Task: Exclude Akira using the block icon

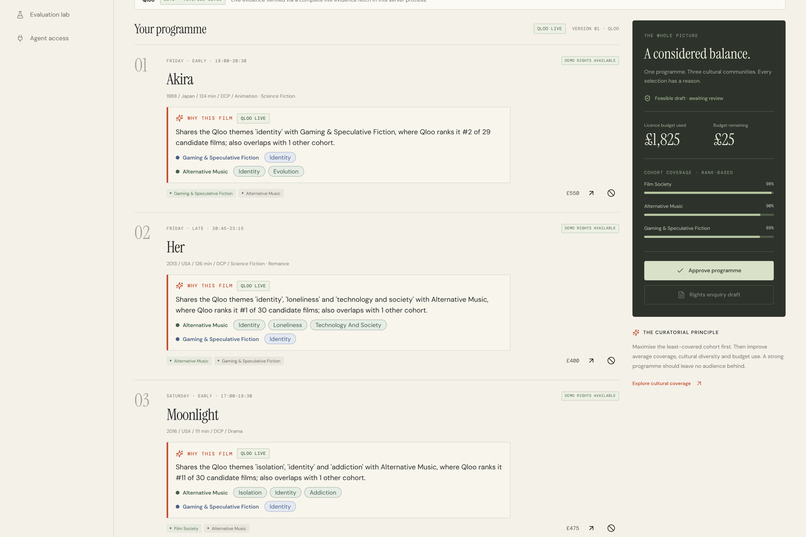Action: [x=611, y=193]
